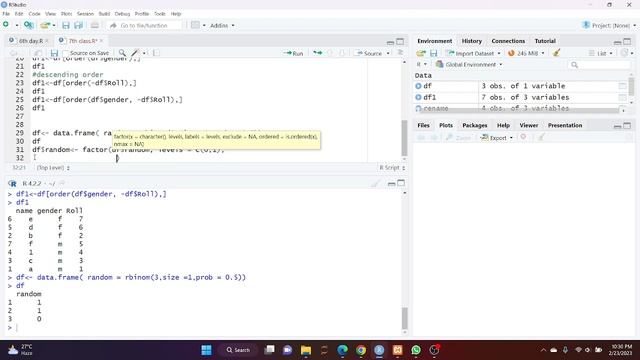Image resolution: width=640 pixels, height=360 pixels.
Task: Click the Load workspace icon in Environment
Action: tap(421, 53)
